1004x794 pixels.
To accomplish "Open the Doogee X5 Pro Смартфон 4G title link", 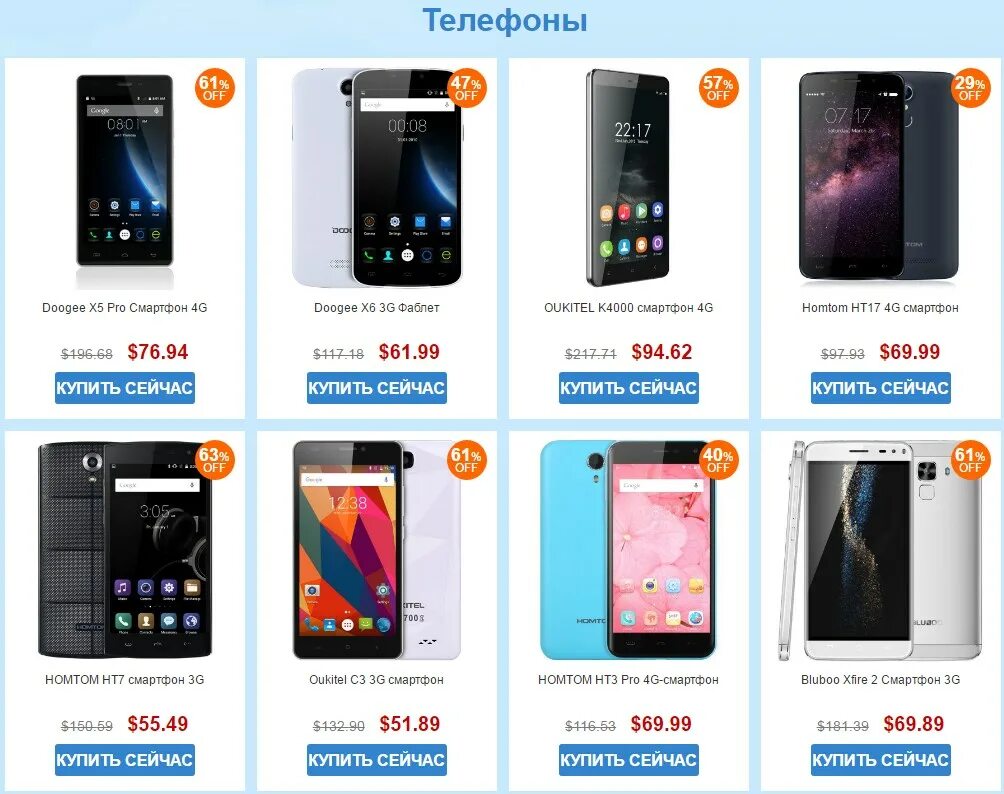I will [125, 308].
